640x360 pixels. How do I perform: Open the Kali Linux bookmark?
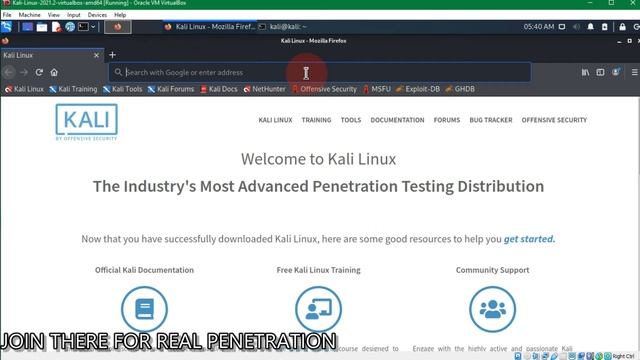tap(24, 89)
